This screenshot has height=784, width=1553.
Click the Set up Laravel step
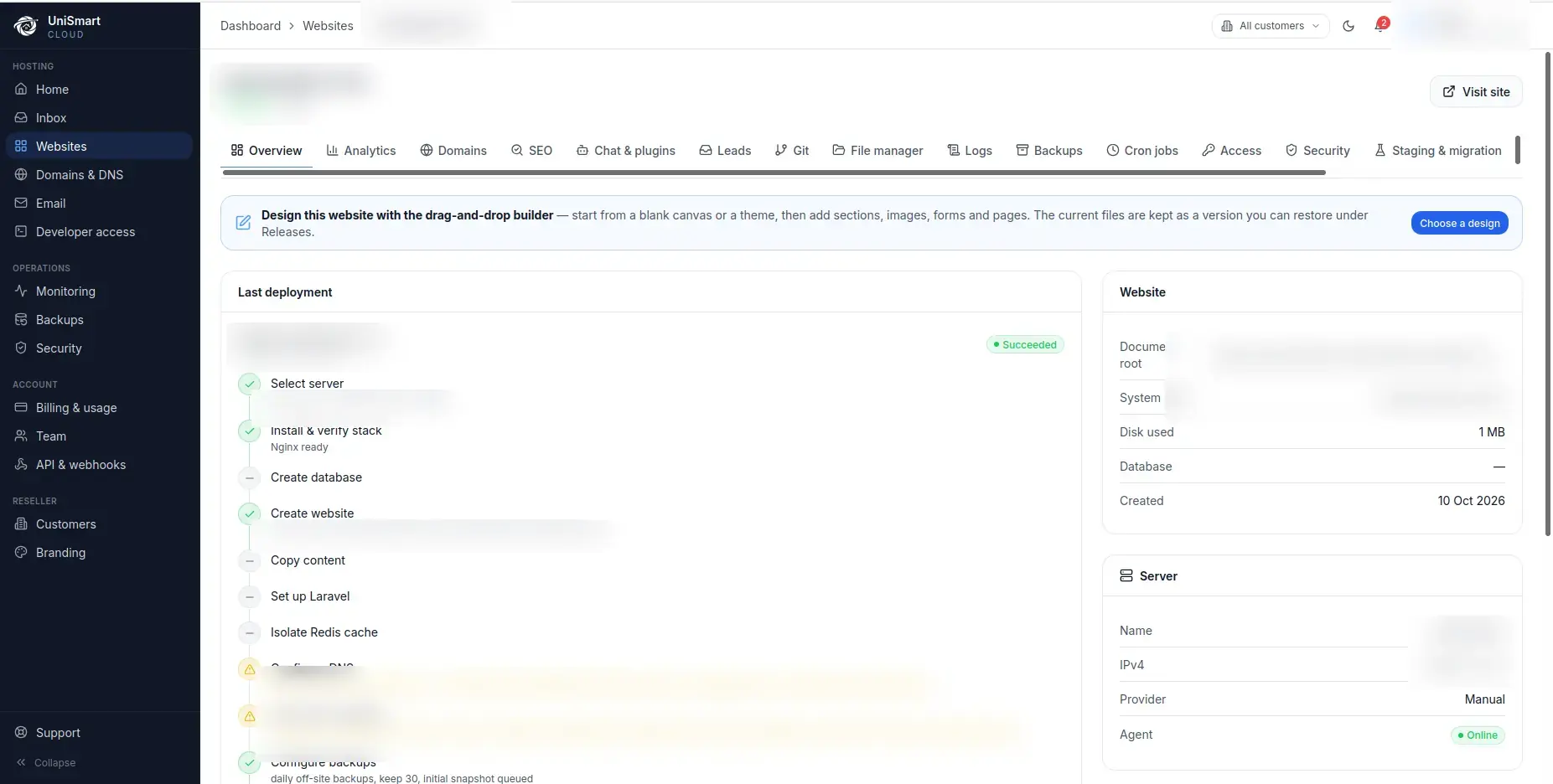(310, 596)
